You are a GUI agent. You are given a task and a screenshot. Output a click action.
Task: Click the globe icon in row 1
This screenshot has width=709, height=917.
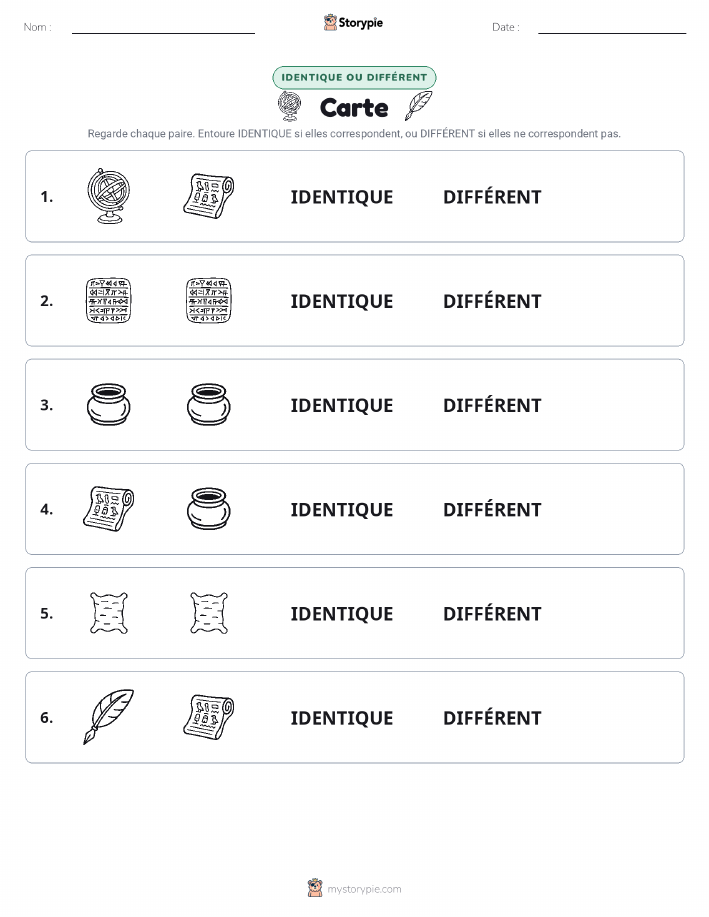coord(109,196)
